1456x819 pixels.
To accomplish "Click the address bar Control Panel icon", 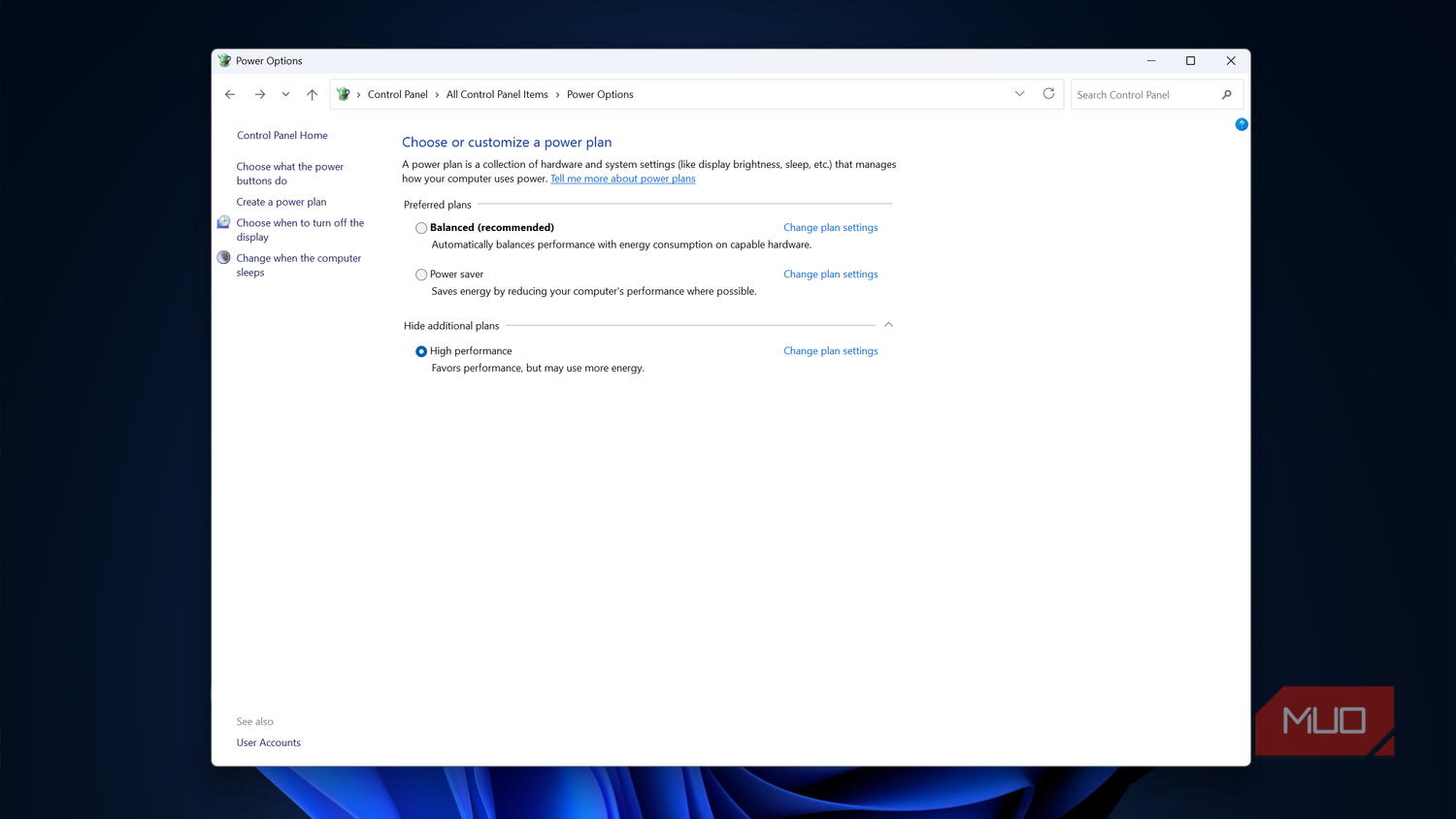I will click(344, 94).
